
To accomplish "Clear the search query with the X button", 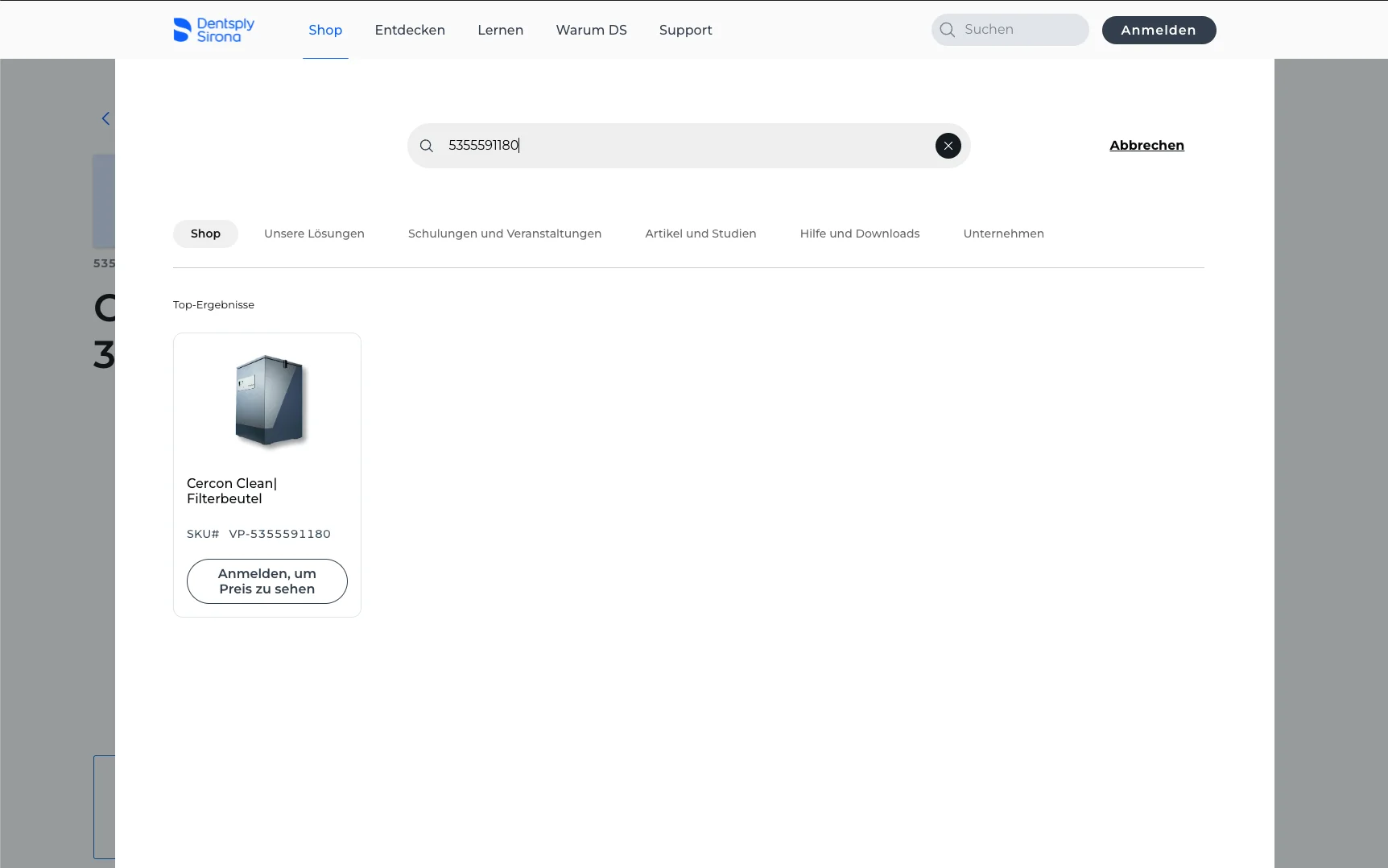I will pos(948,146).
